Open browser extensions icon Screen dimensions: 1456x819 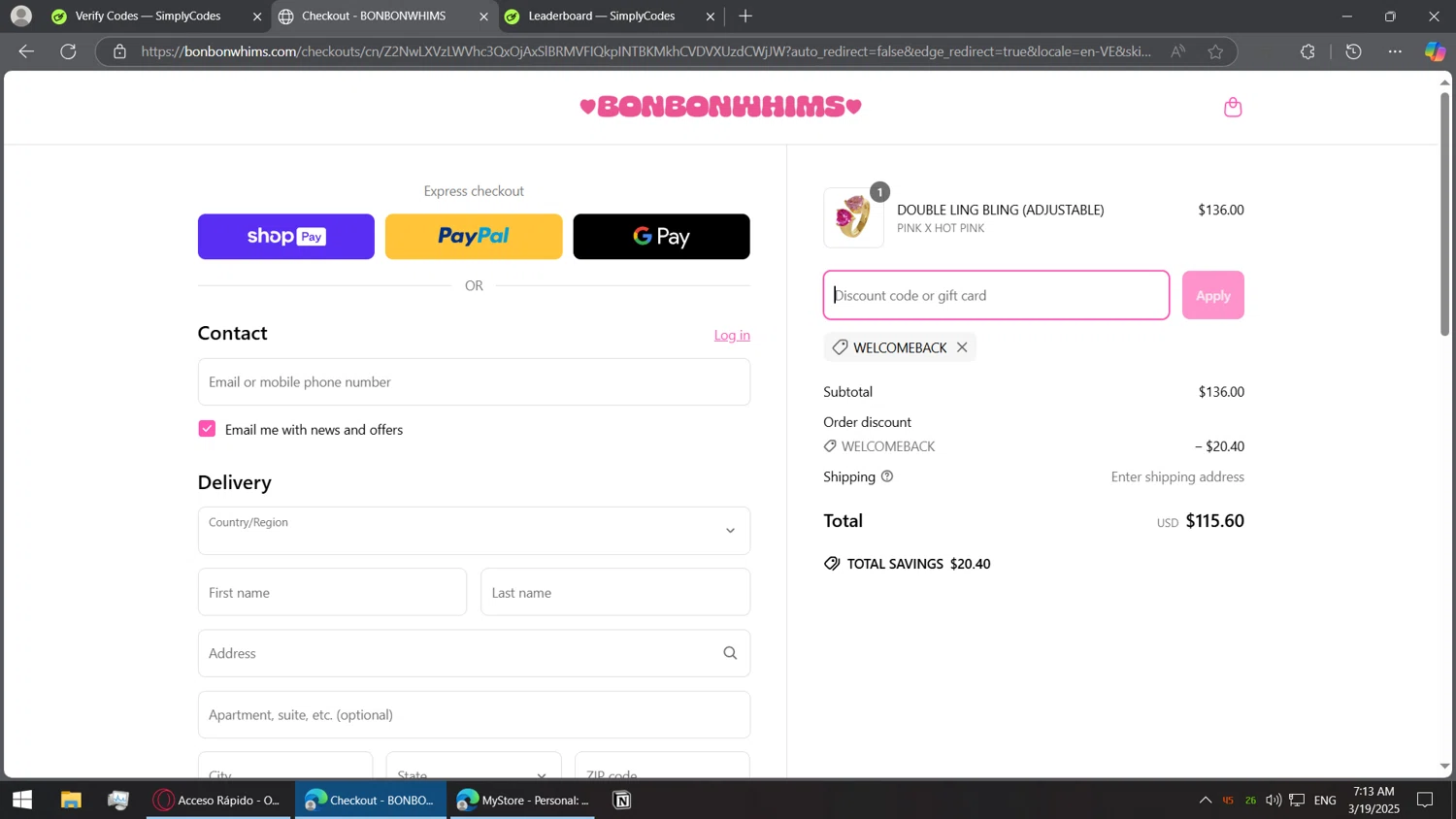coord(1307,51)
